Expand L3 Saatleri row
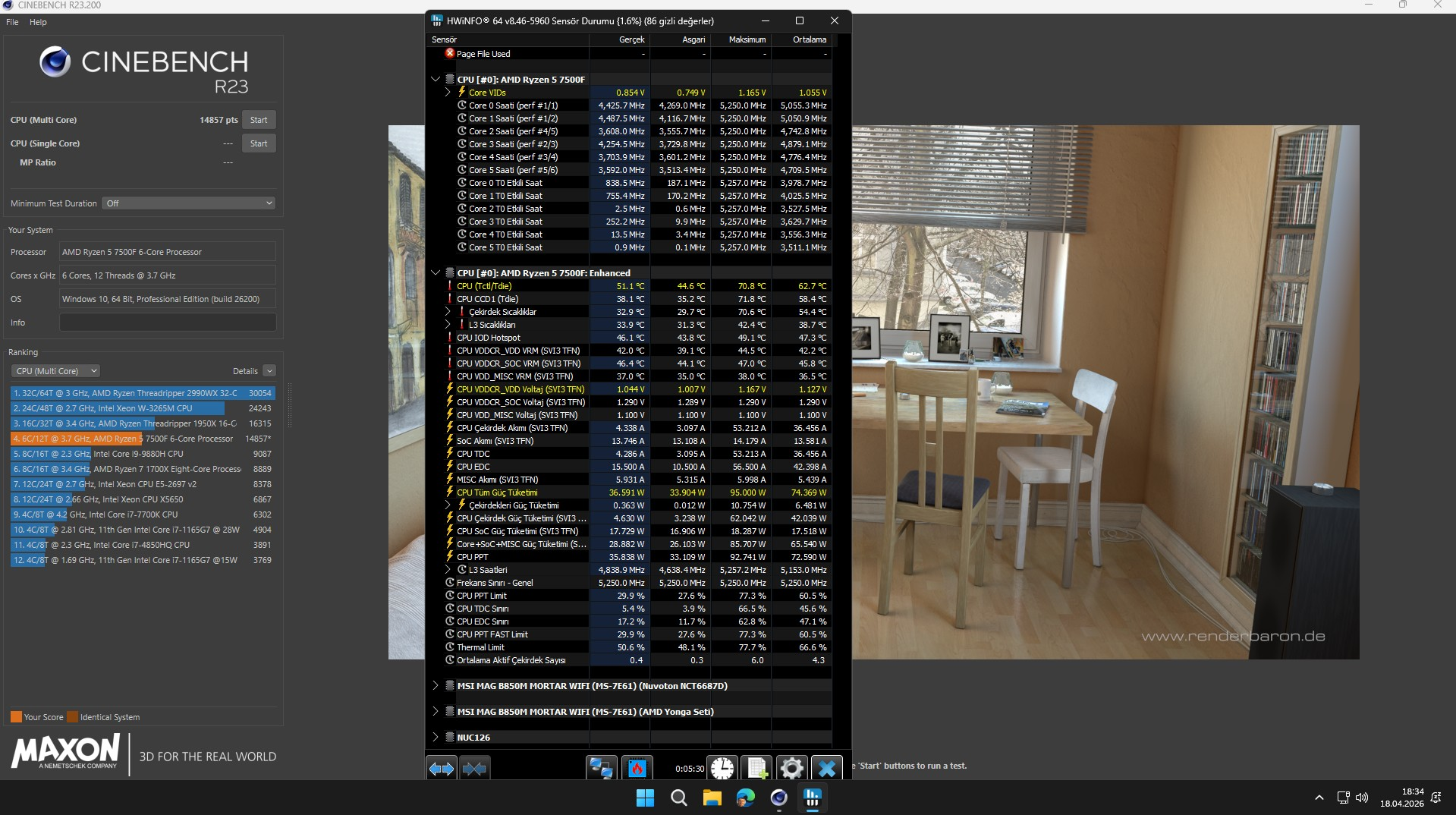1456x815 pixels. [x=448, y=570]
